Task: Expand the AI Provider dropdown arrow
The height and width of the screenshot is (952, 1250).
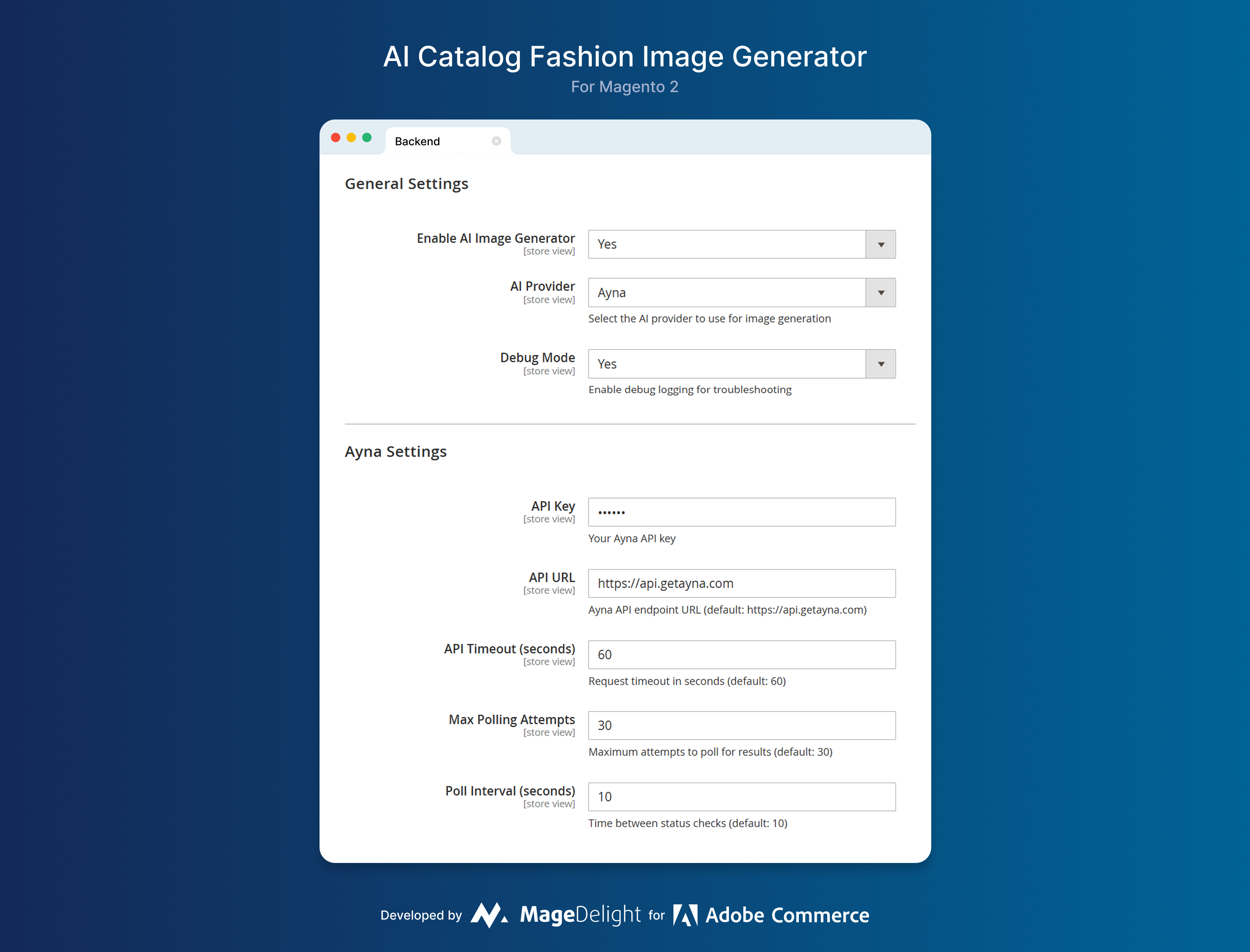Action: (881, 292)
